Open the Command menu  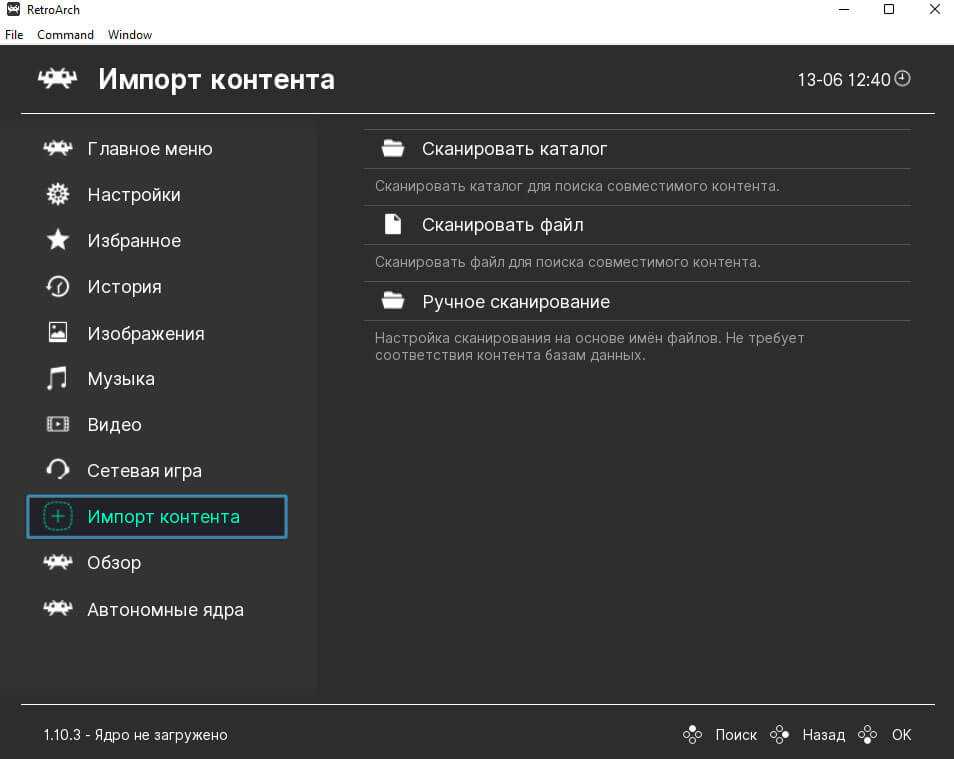[65, 35]
